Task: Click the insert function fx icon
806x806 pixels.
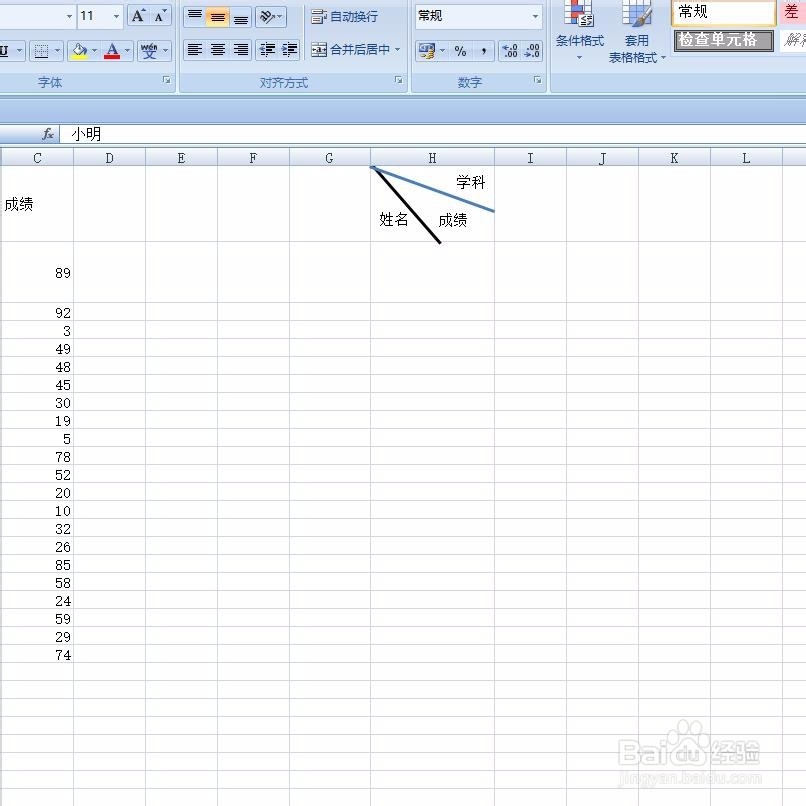Action: tap(48, 134)
